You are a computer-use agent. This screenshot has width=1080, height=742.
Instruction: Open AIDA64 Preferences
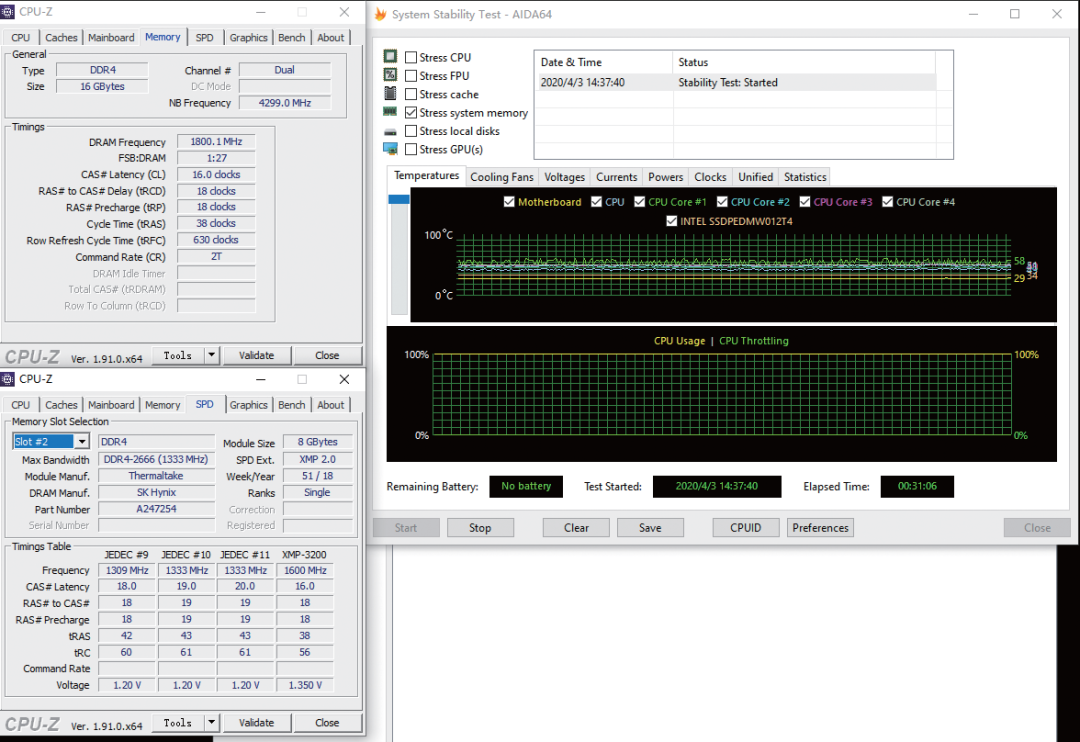click(x=820, y=528)
